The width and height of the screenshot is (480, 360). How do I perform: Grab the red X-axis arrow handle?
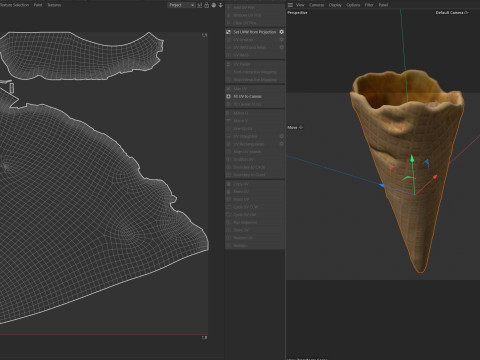pos(435,177)
